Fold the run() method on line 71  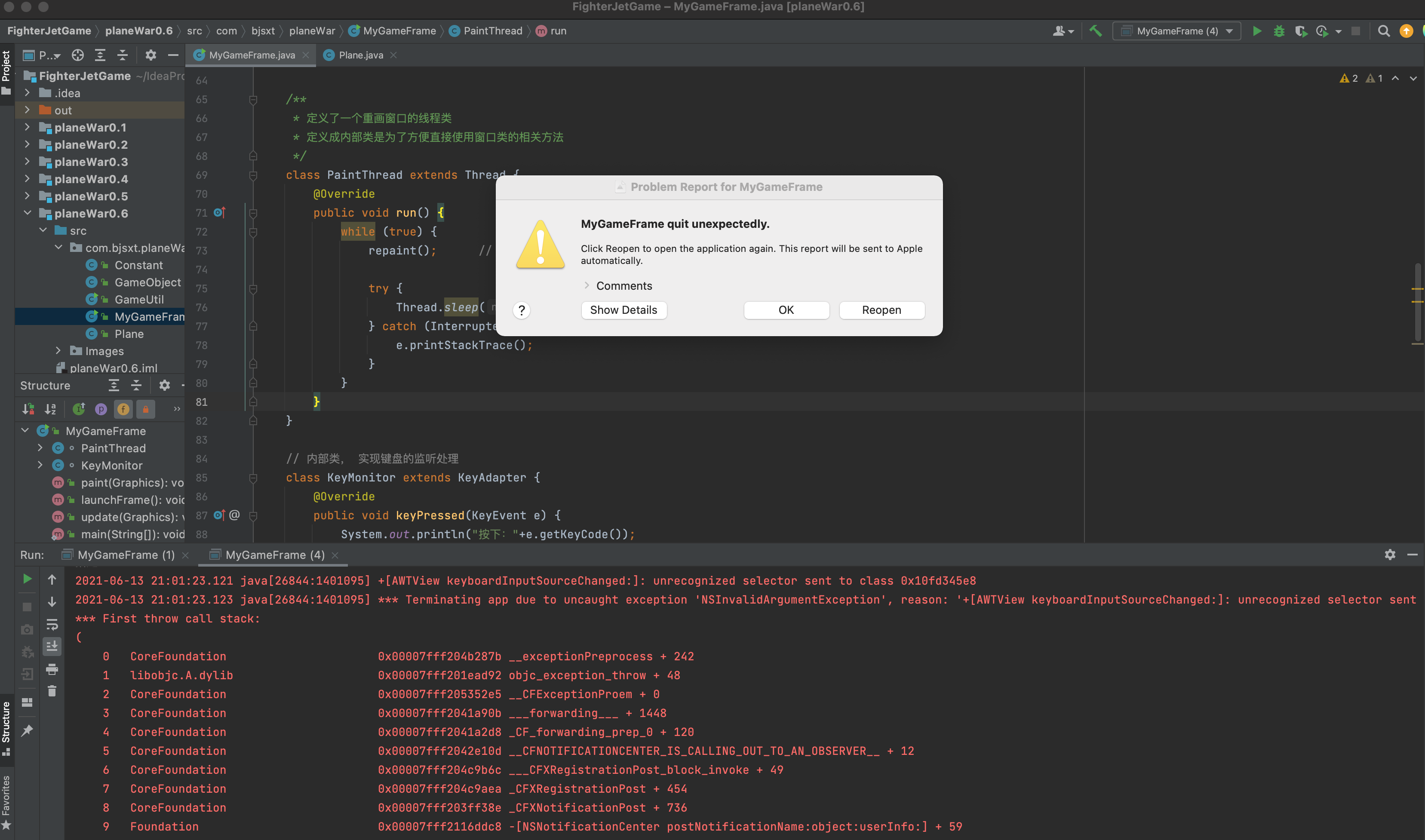click(253, 213)
